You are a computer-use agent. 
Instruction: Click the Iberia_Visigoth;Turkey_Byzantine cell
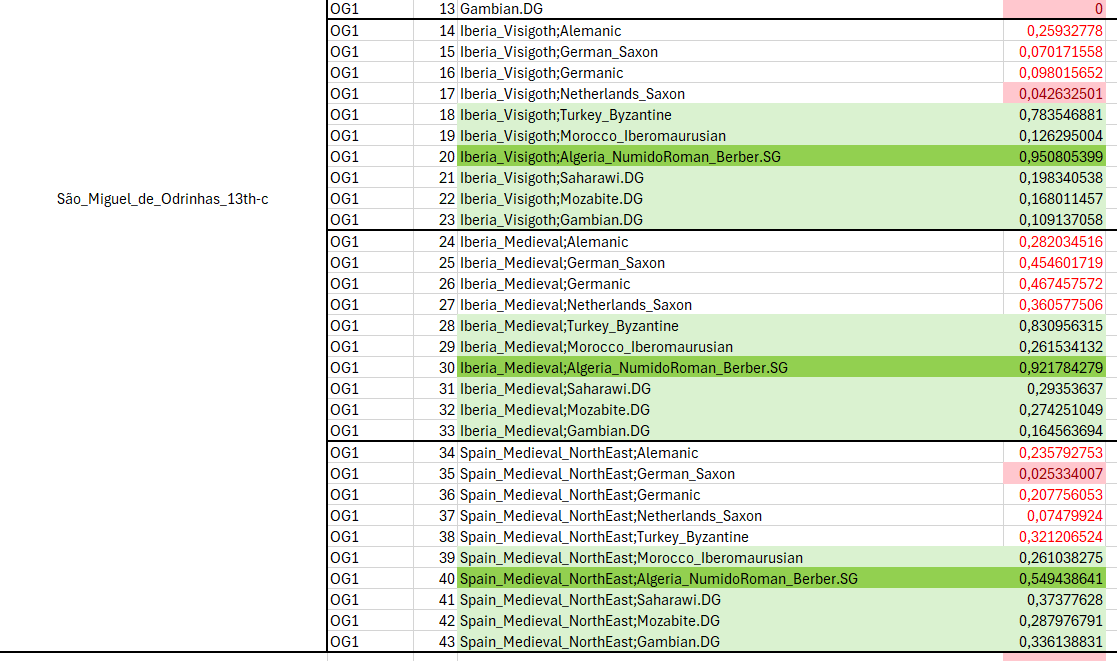coord(730,115)
